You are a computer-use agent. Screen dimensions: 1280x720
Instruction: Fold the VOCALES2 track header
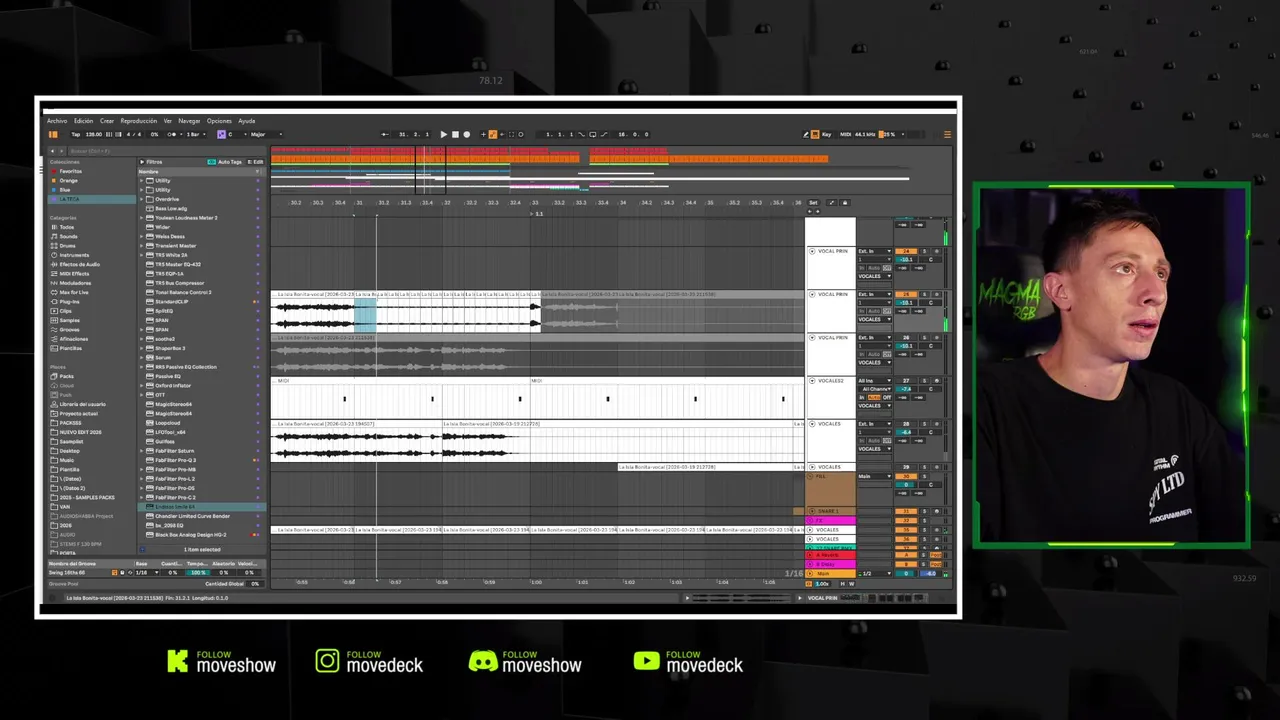point(812,380)
